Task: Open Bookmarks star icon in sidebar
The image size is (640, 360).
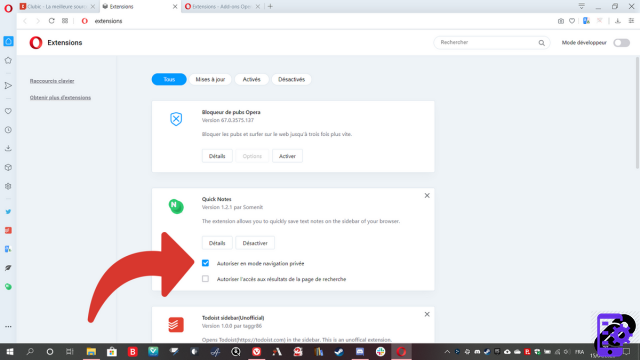Action: pos(8,60)
